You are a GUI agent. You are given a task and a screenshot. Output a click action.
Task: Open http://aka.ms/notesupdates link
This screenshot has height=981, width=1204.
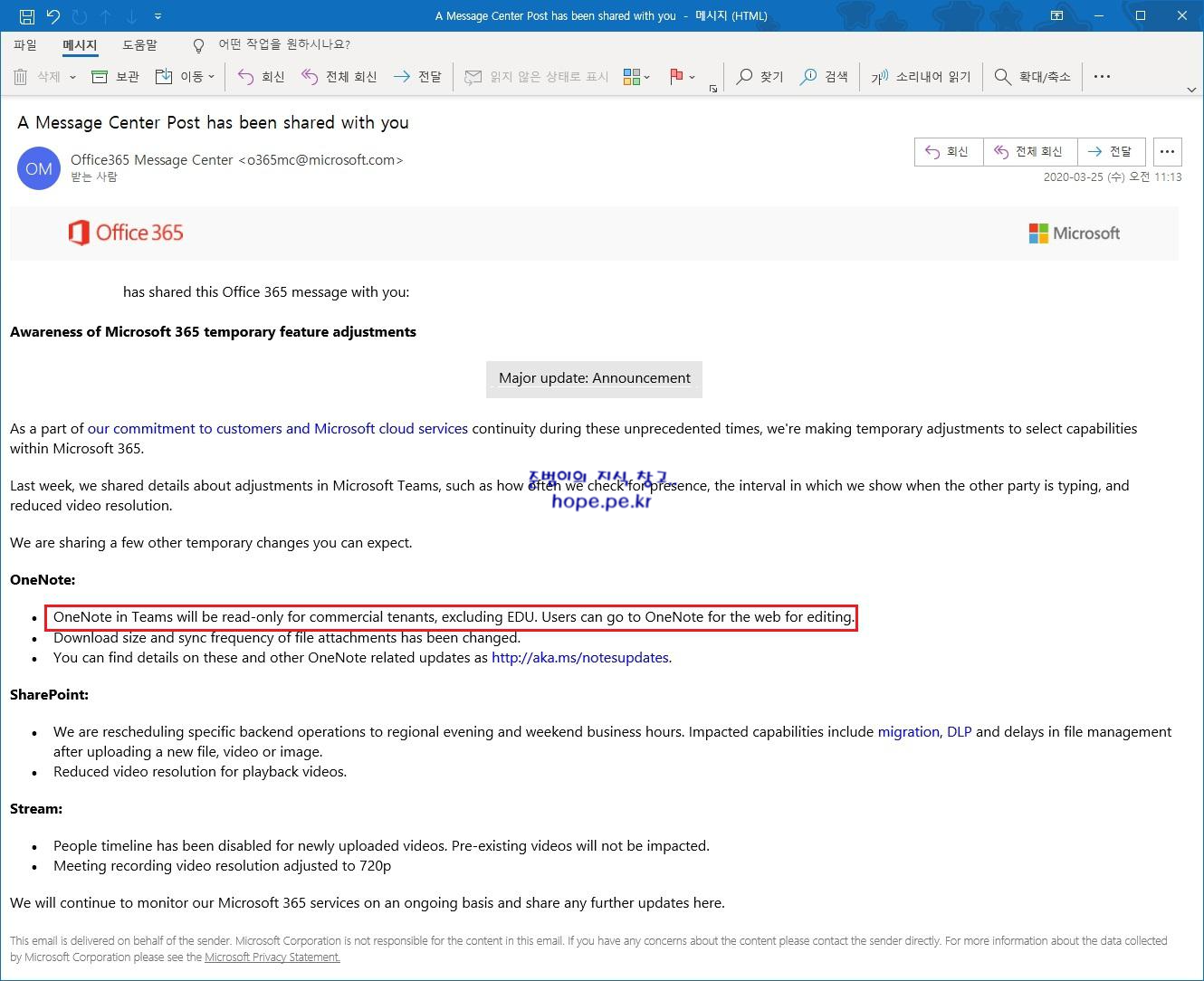click(580, 657)
